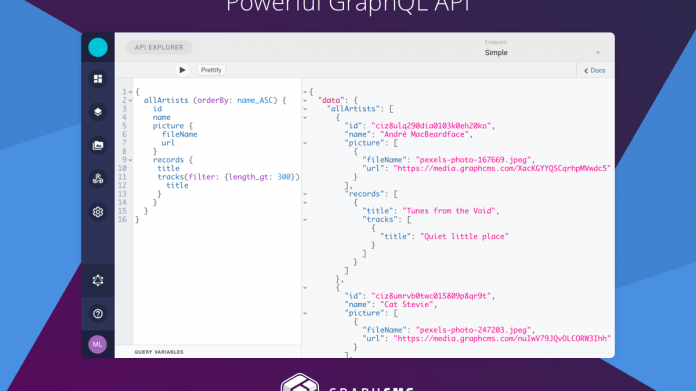Viewport: 696px width, 391px height.
Task: Collapse records fold arrow on line 9
Action: click(x=130, y=160)
